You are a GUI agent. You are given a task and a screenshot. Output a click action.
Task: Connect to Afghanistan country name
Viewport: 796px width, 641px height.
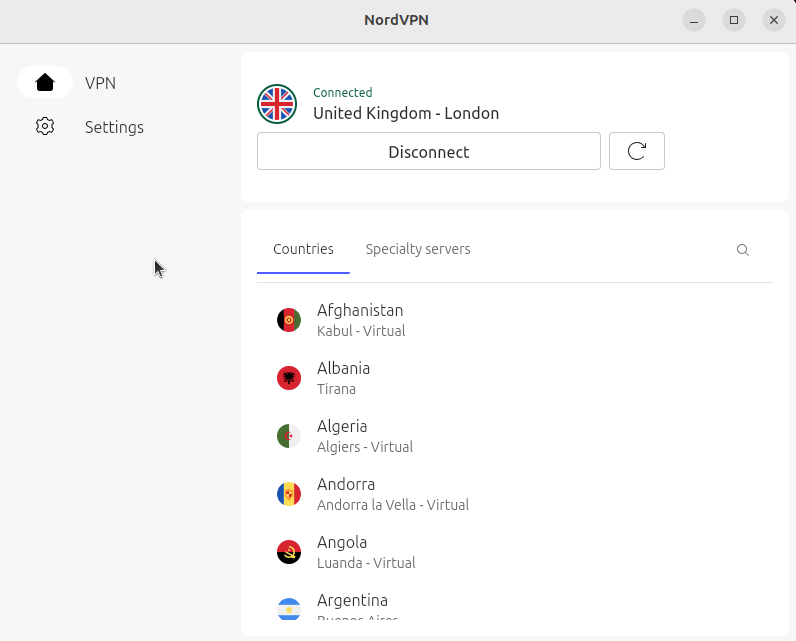tap(360, 310)
